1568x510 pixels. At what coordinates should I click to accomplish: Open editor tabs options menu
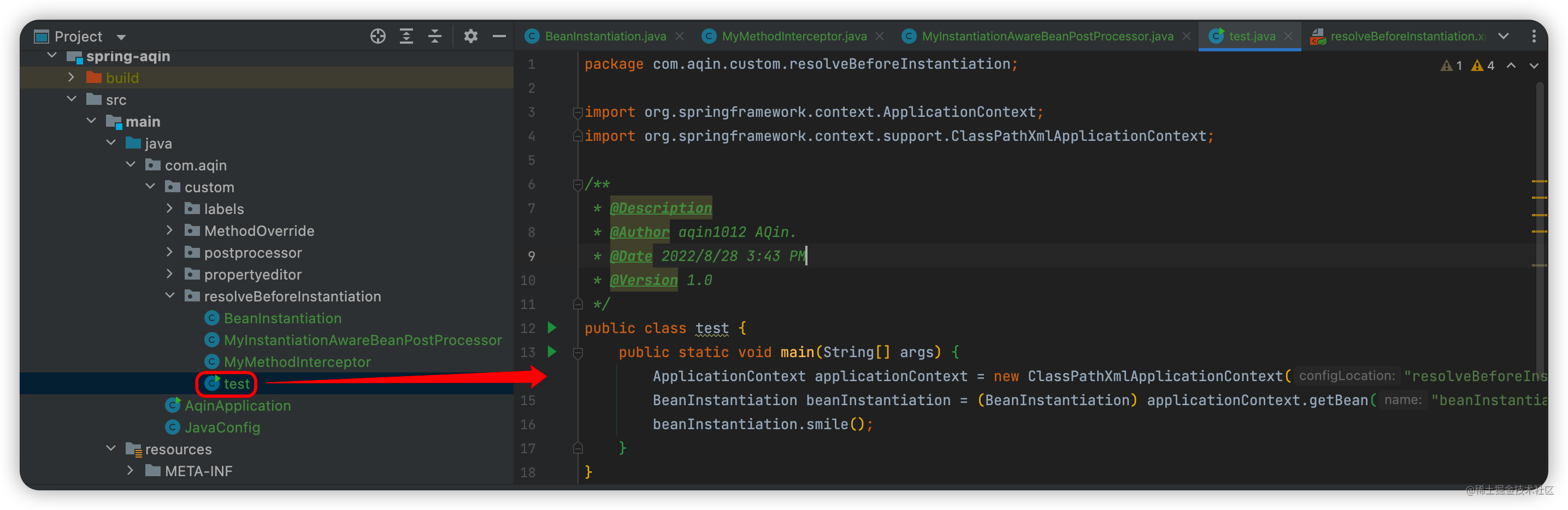1534,37
